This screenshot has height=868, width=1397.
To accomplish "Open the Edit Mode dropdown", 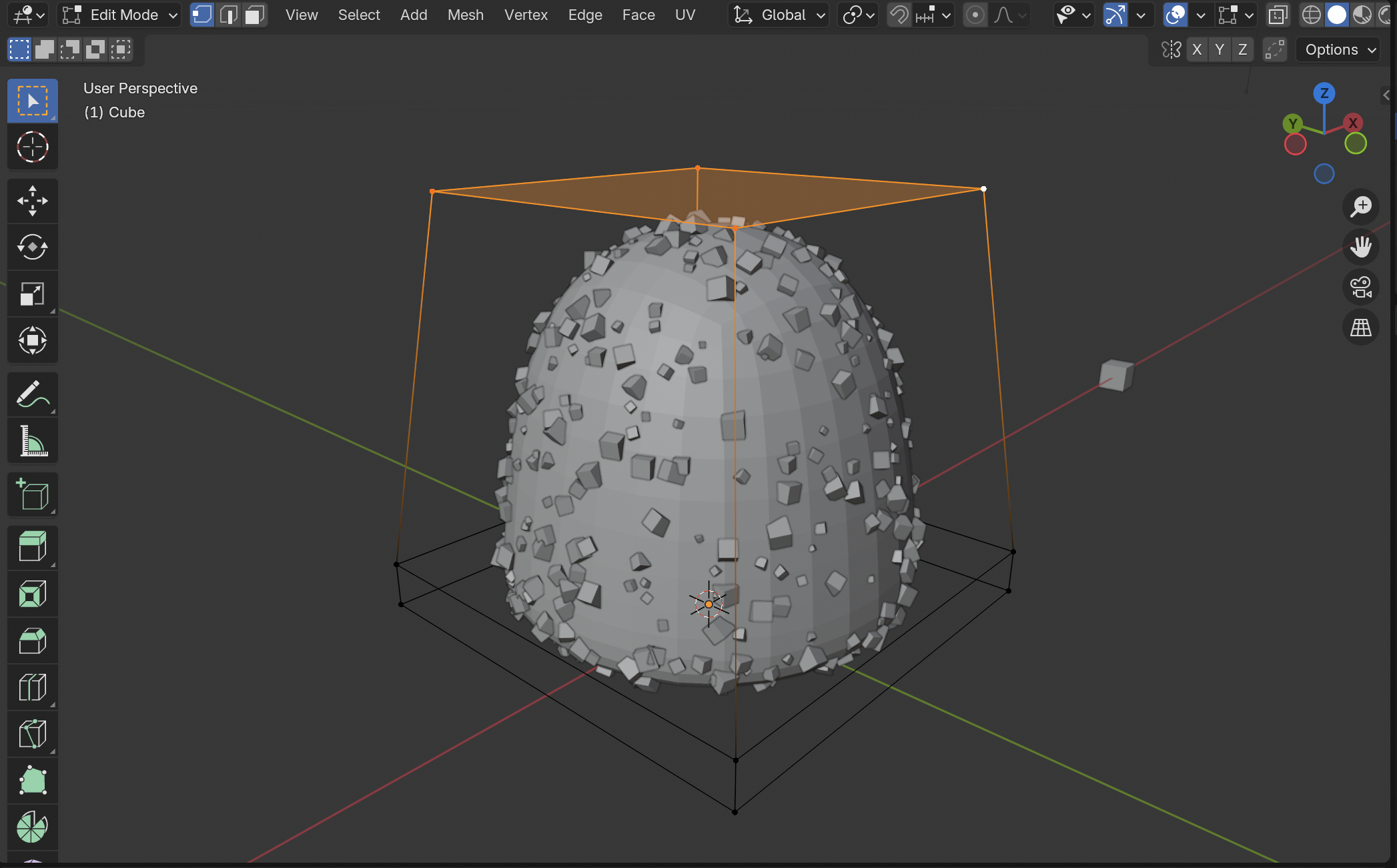I will [x=120, y=15].
